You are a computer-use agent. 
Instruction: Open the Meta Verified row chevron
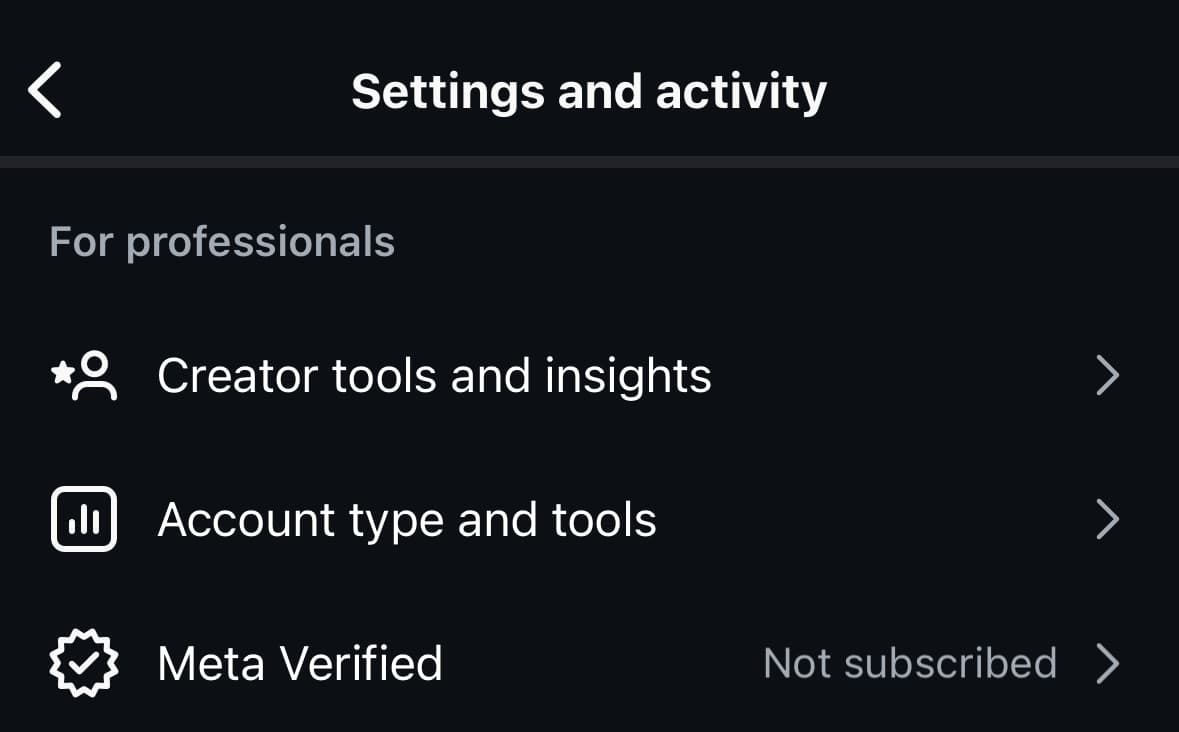coord(1108,664)
